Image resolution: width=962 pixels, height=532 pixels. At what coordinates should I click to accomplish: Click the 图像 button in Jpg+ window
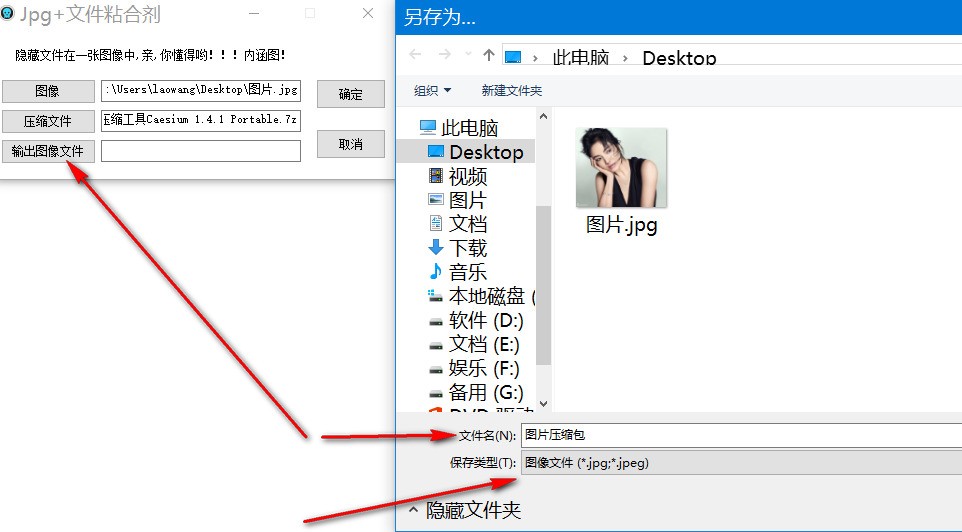pos(48,91)
